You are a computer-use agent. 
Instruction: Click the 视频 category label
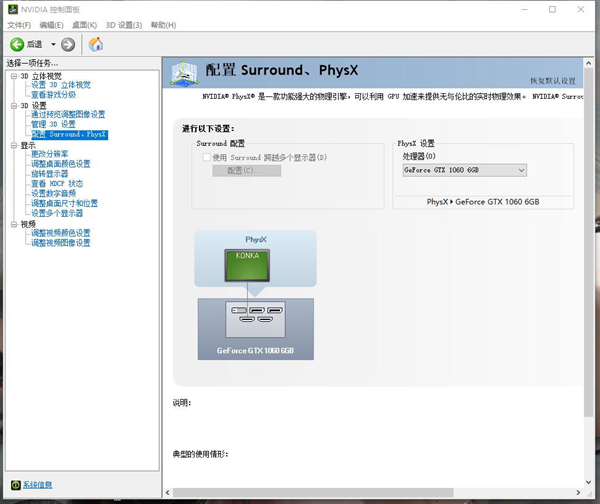tap(28, 224)
